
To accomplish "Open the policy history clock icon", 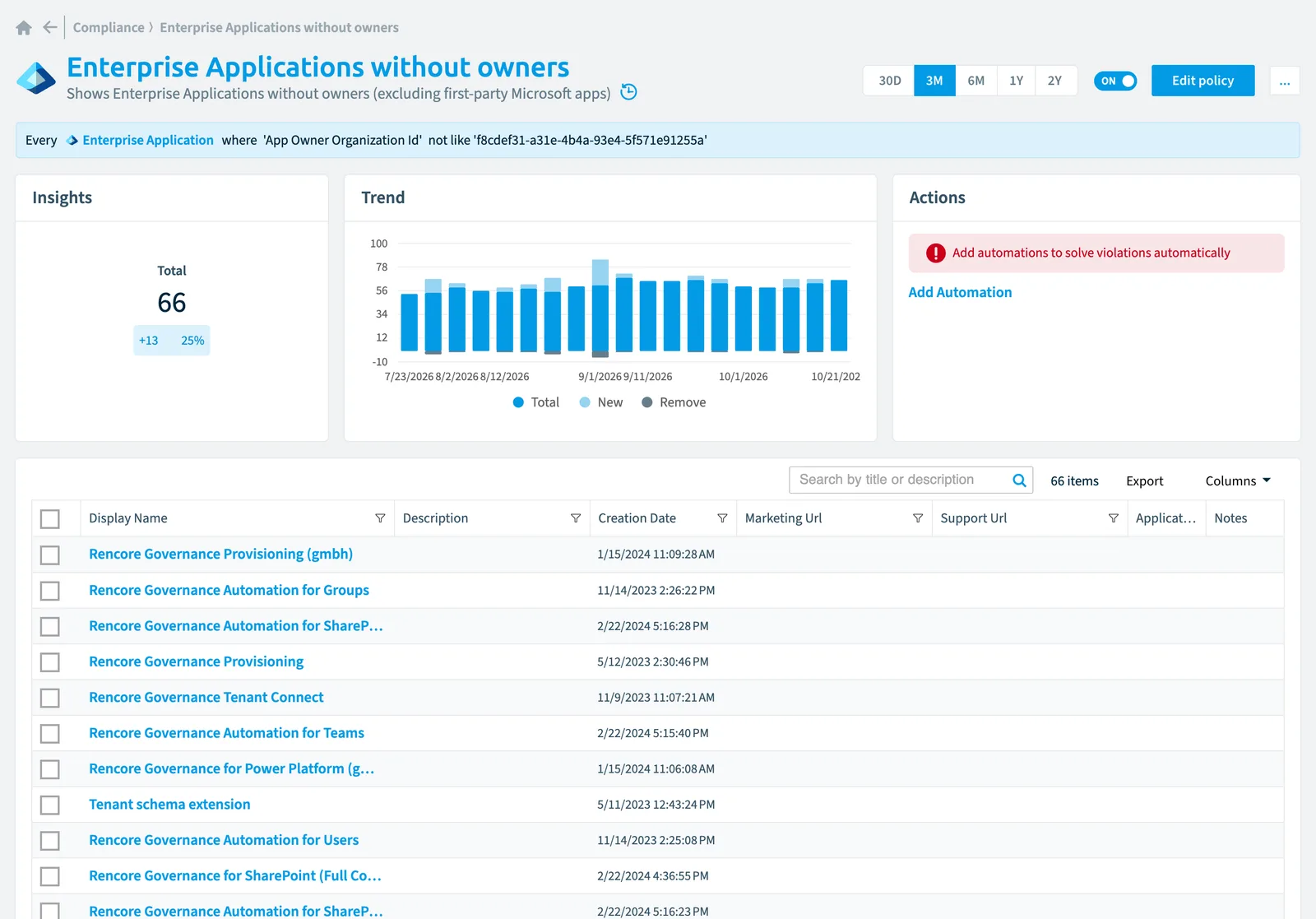I will pos(628,92).
